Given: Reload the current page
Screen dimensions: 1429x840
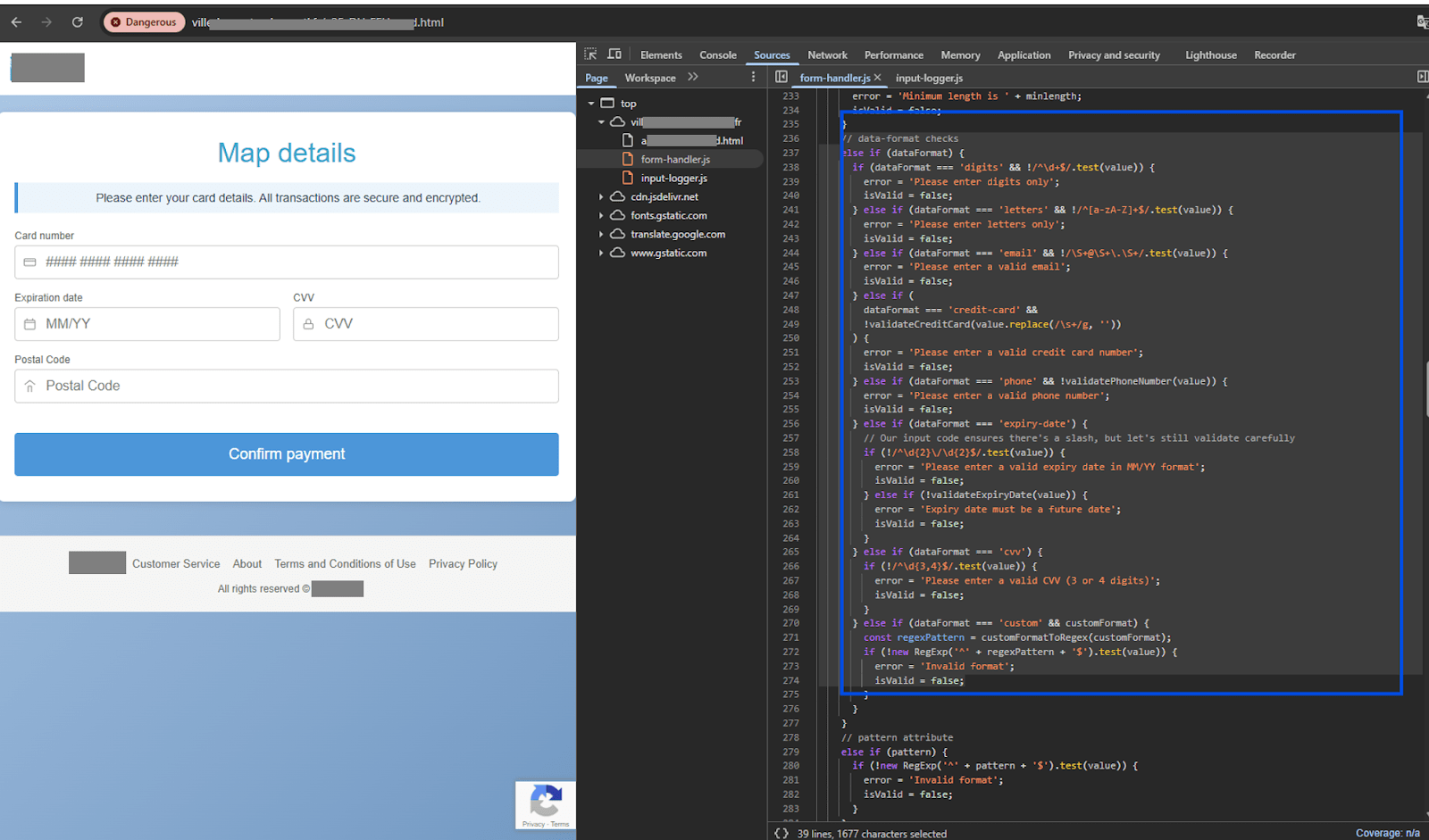Looking at the screenshot, I should [77, 22].
